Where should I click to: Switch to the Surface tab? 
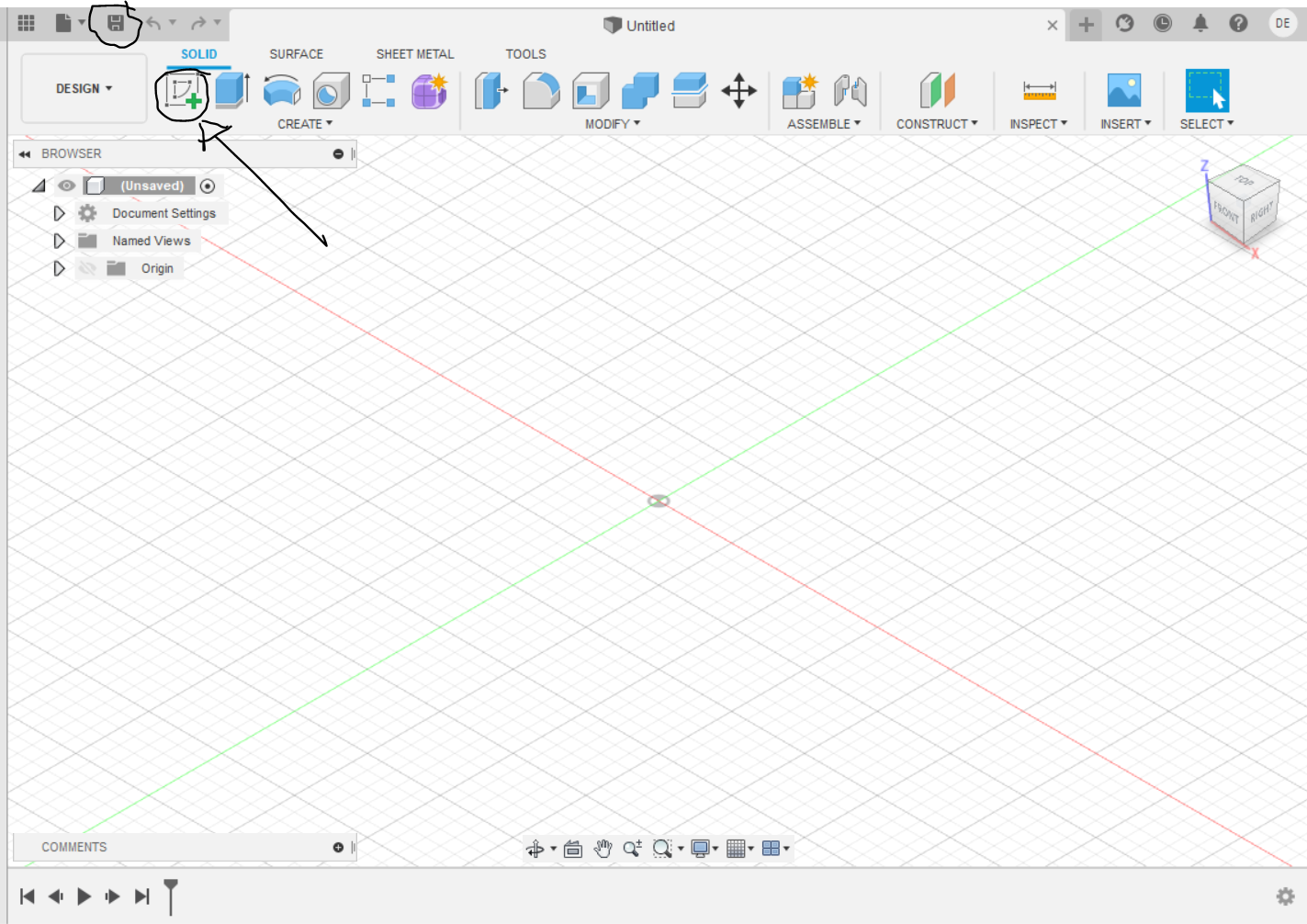coord(296,54)
